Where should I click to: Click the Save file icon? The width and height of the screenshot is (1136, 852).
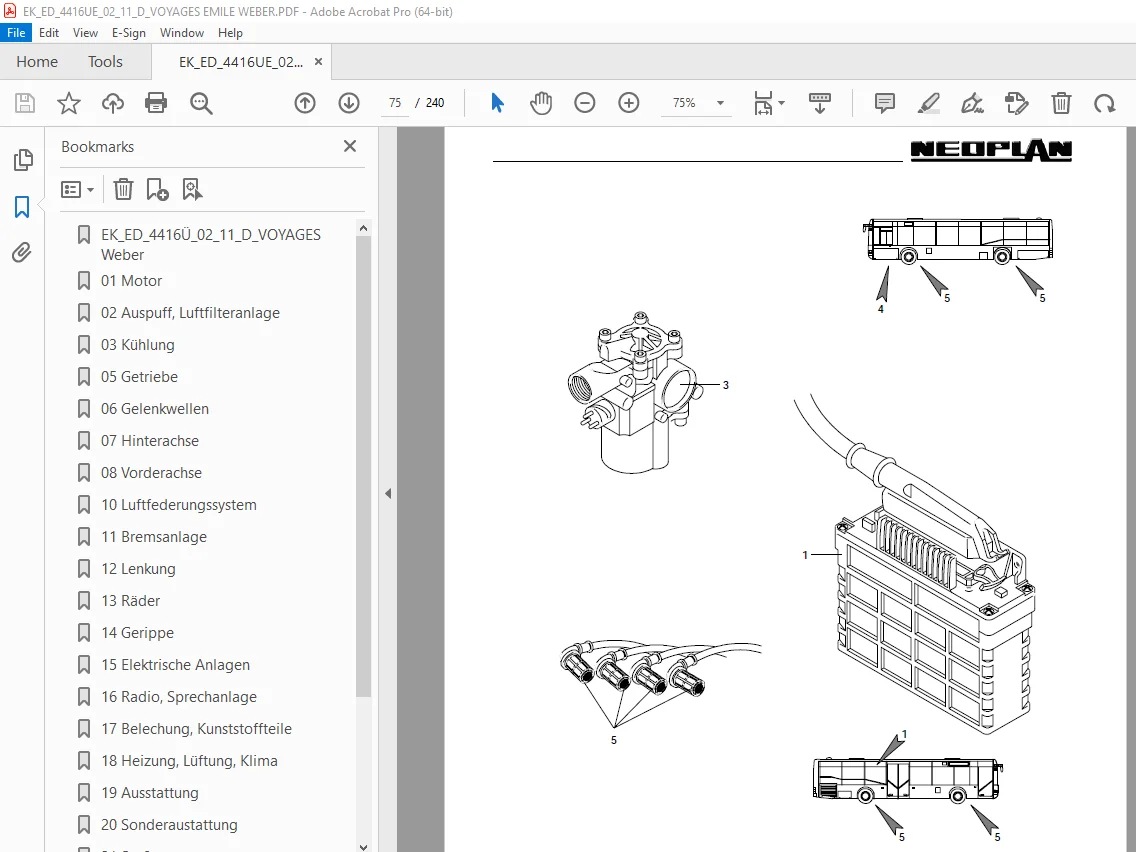point(25,103)
